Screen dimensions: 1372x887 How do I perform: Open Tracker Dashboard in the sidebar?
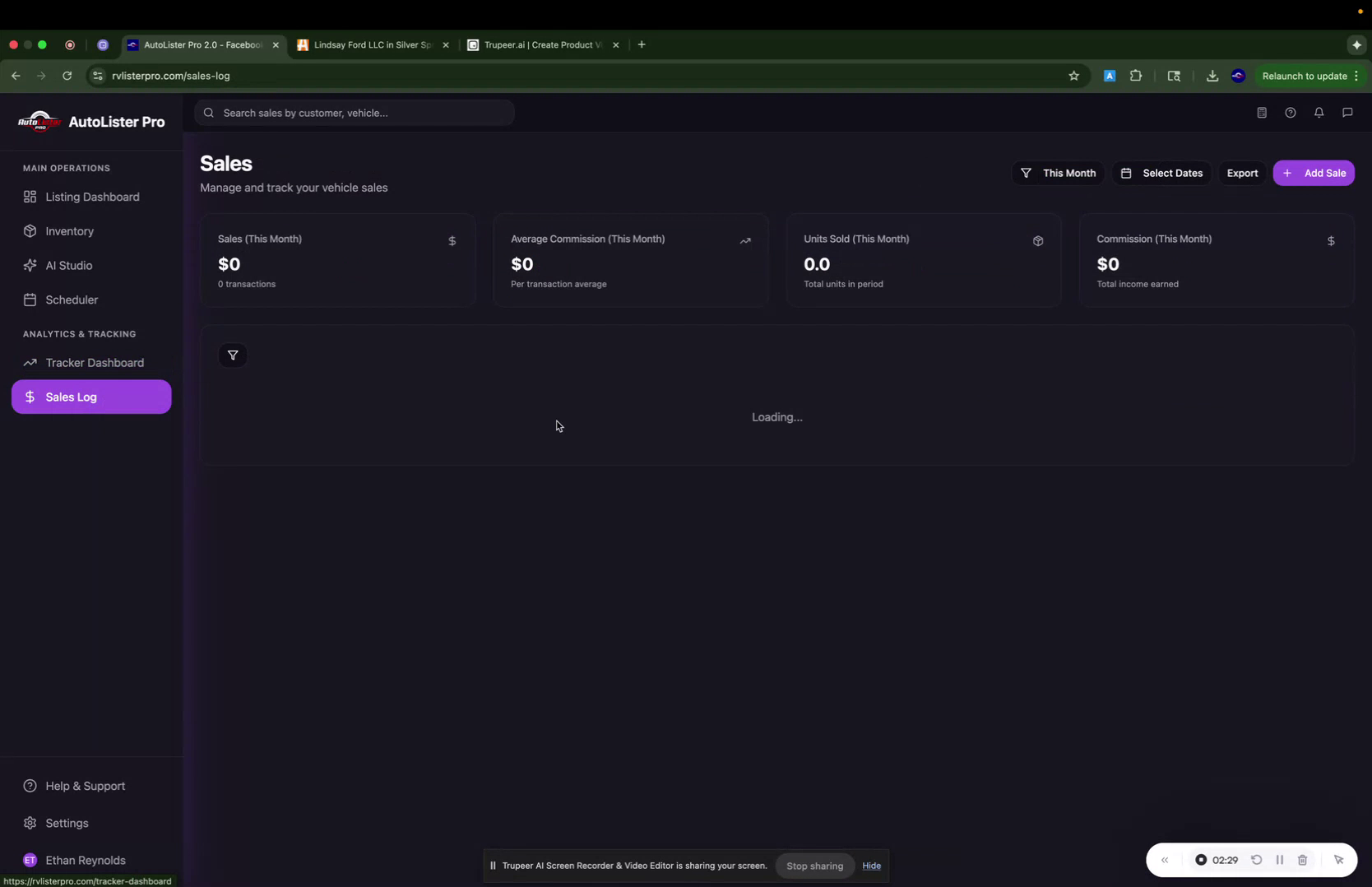pyautogui.click(x=94, y=362)
